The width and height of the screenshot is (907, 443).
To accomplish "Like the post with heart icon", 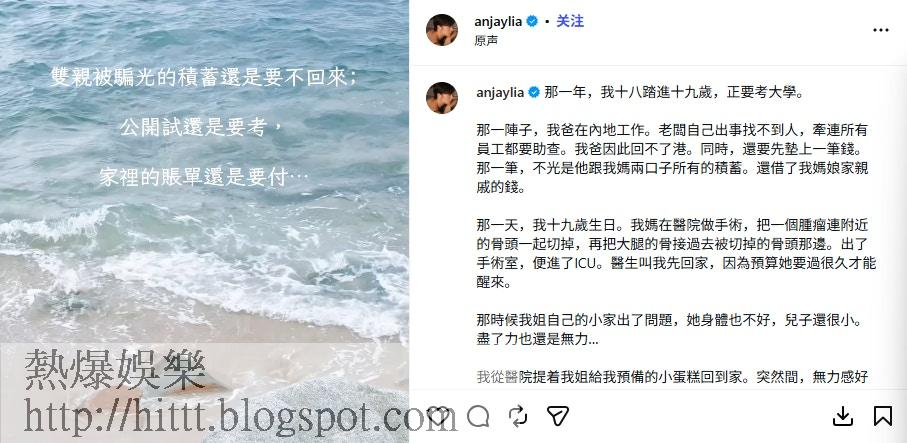I will [438, 416].
